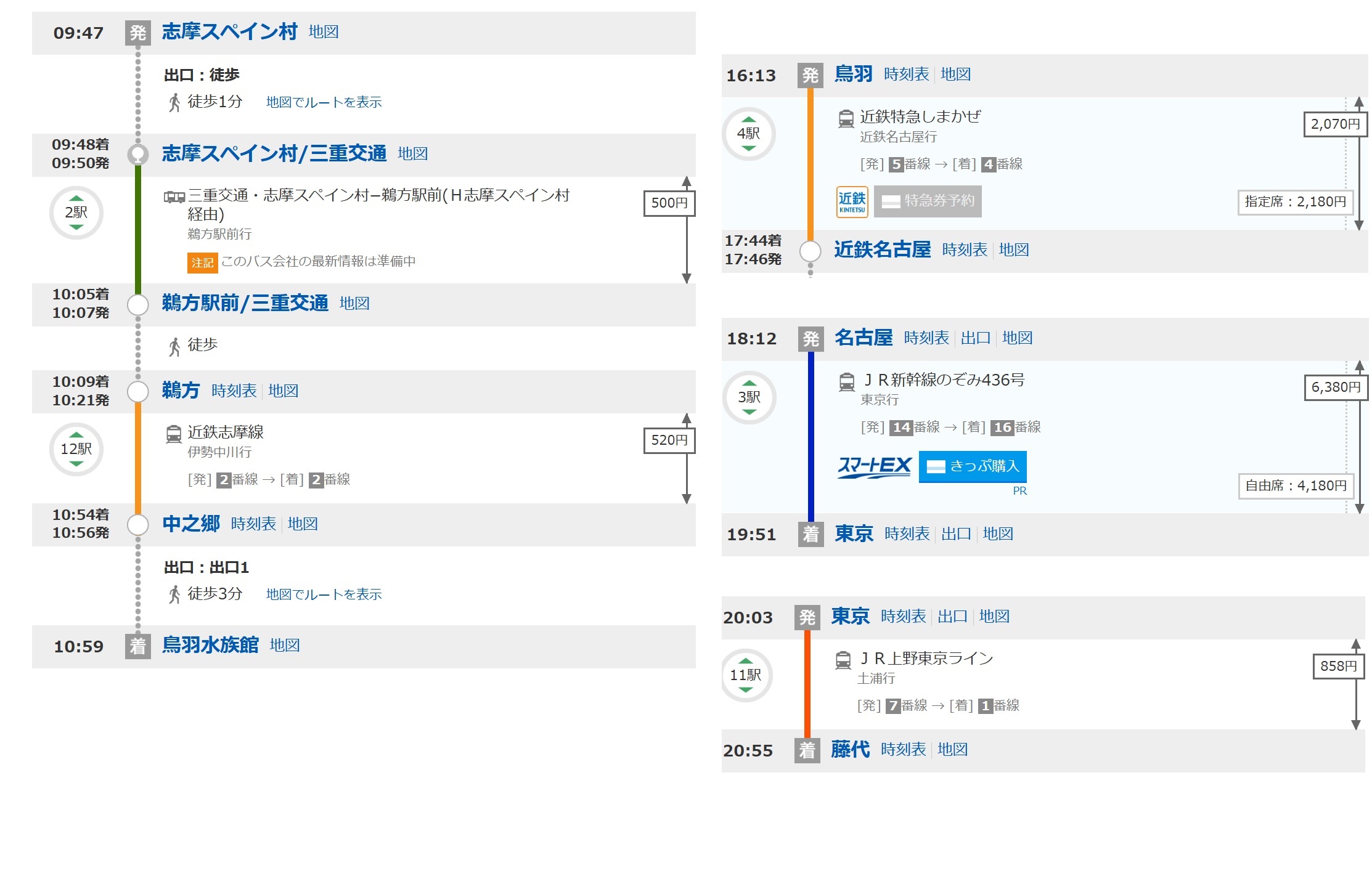Click the PR label under きっぷ購入
The image size is (1372, 884).
(x=1020, y=491)
